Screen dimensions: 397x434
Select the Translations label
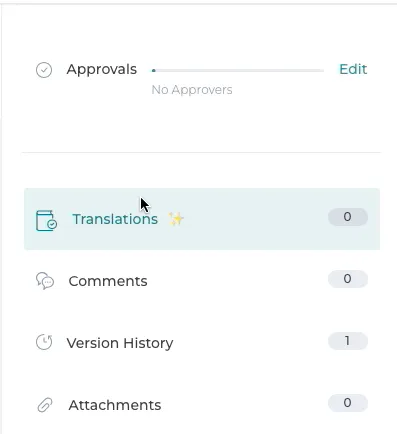(x=115, y=219)
